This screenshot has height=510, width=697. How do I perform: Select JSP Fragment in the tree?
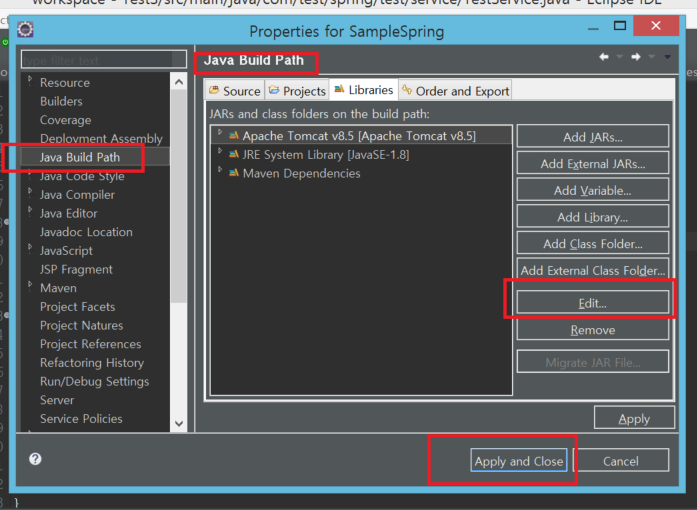76,269
